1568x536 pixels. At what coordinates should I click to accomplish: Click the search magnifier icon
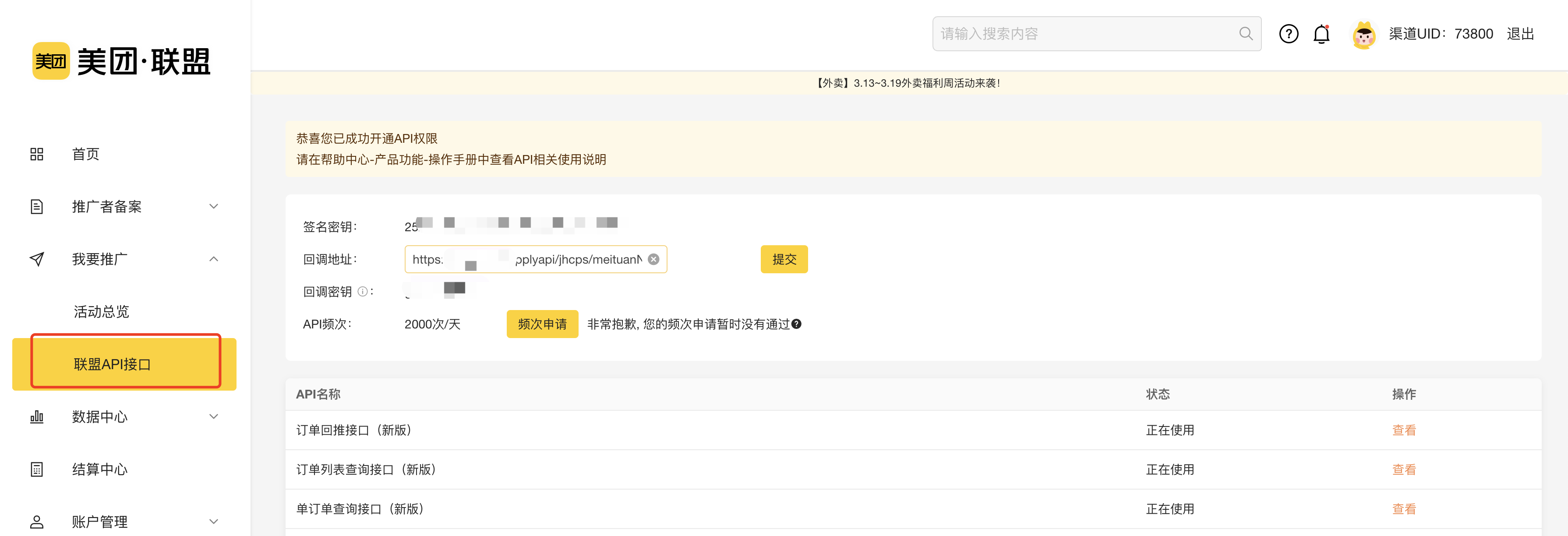pyautogui.click(x=1245, y=34)
